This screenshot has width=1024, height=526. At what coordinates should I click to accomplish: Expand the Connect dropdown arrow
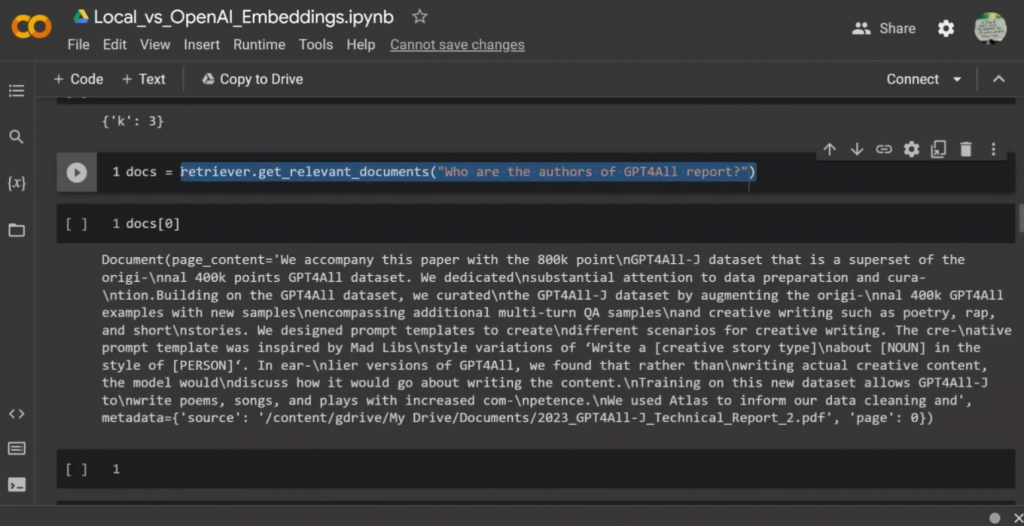point(957,79)
